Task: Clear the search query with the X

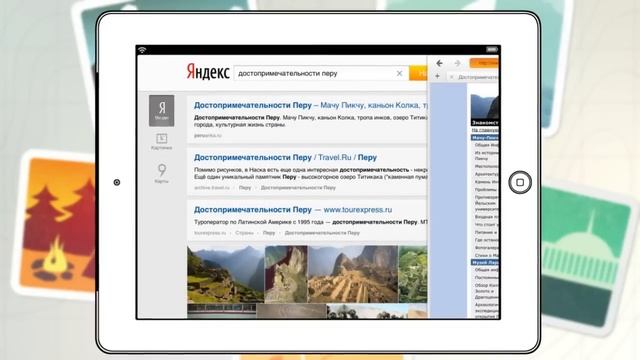Action: (x=399, y=73)
